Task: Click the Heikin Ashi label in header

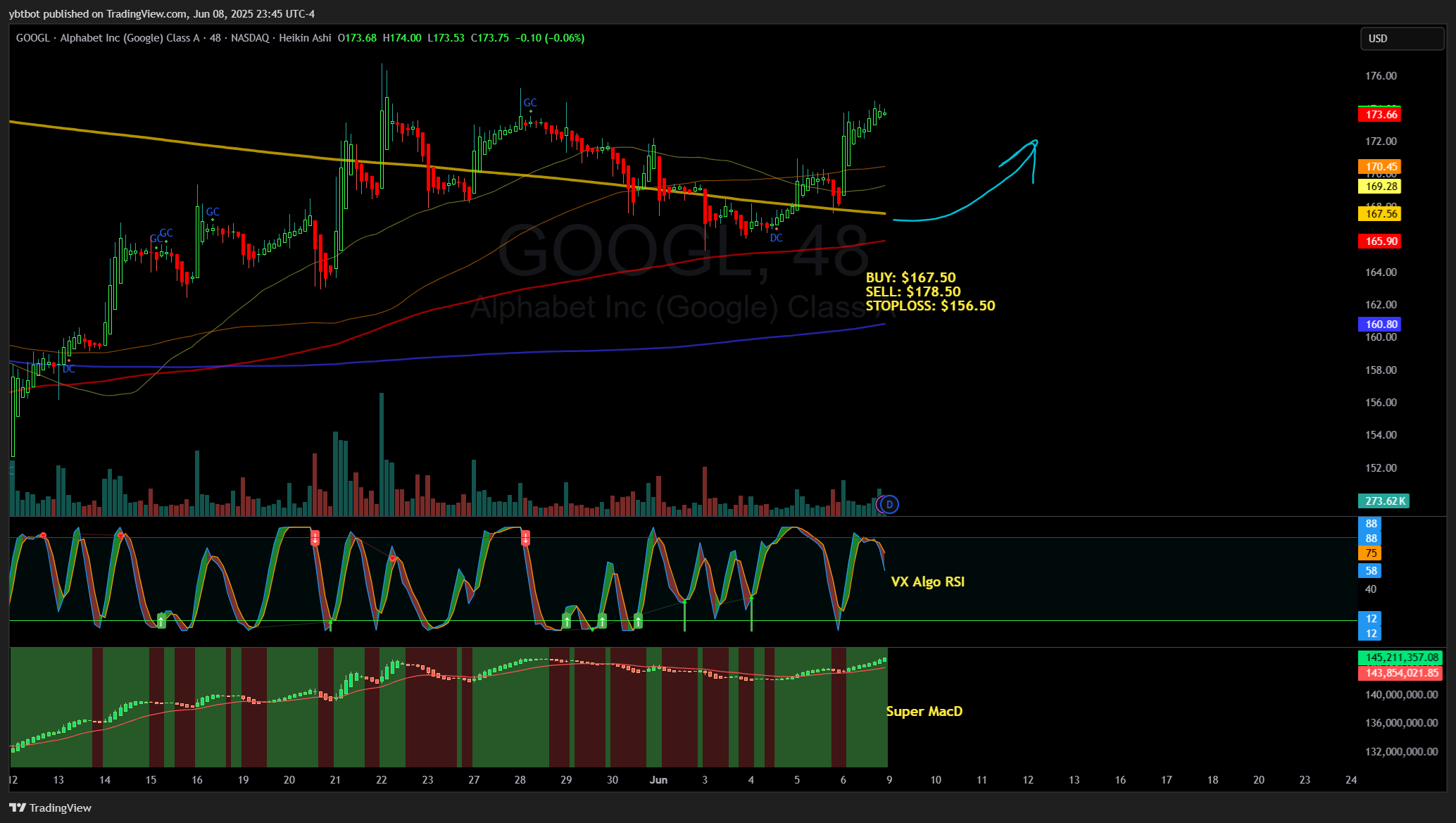Action: pos(305,38)
